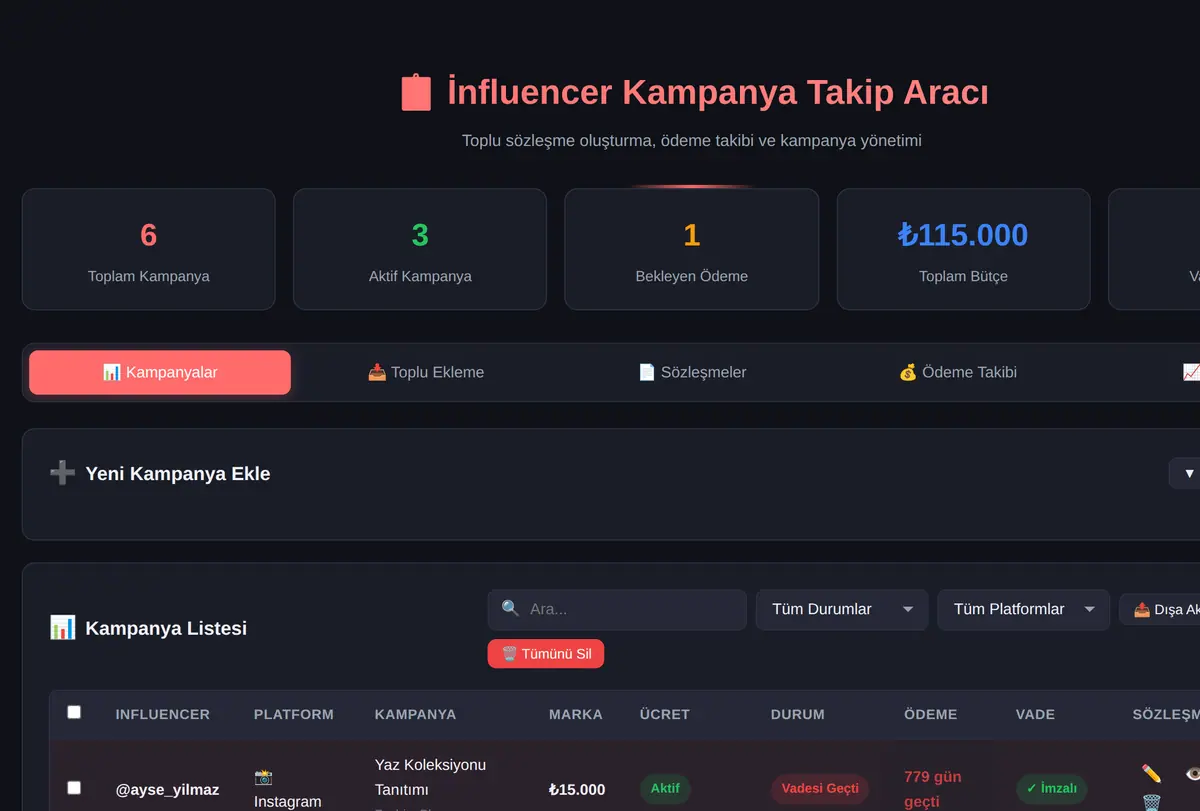Click the MARKA column header
This screenshot has height=811, width=1200.
[x=576, y=714]
